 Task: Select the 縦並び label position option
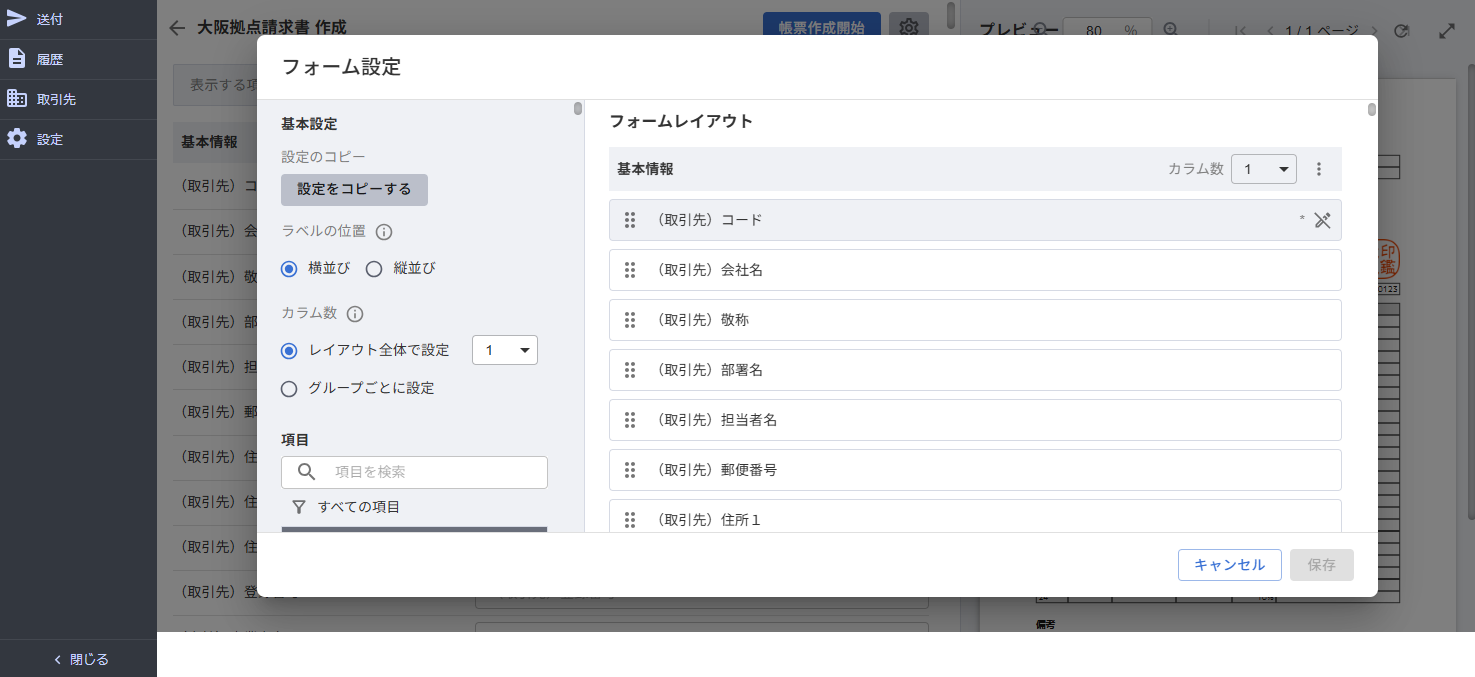374,269
